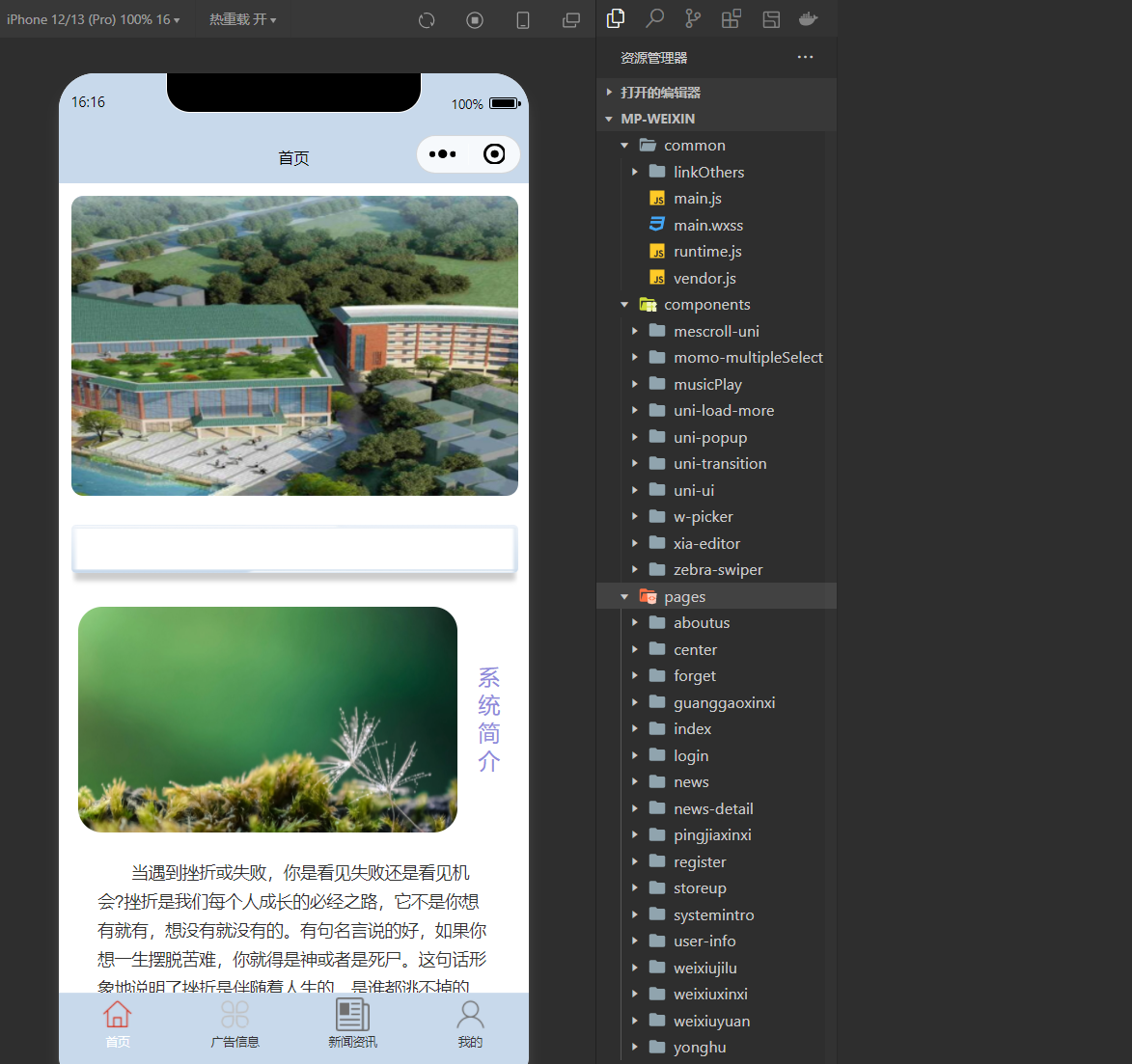Open the extensions blocks icon
Image resolution: width=1132 pixels, height=1064 pixels.
click(x=732, y=18)
